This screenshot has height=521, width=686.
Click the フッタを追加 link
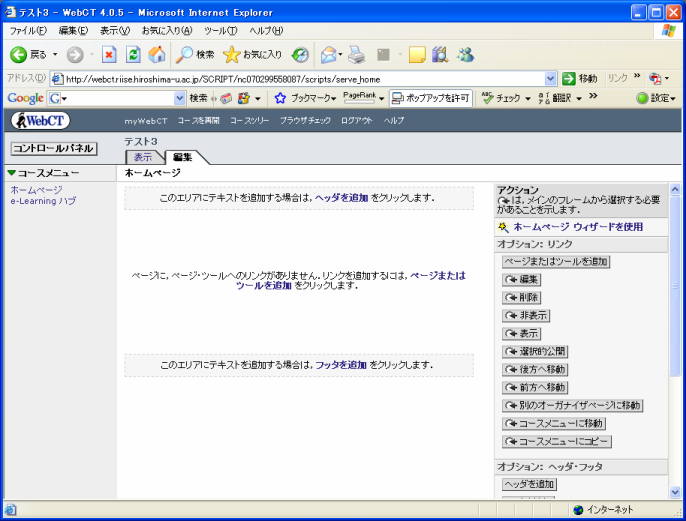(x=341, y=365)
